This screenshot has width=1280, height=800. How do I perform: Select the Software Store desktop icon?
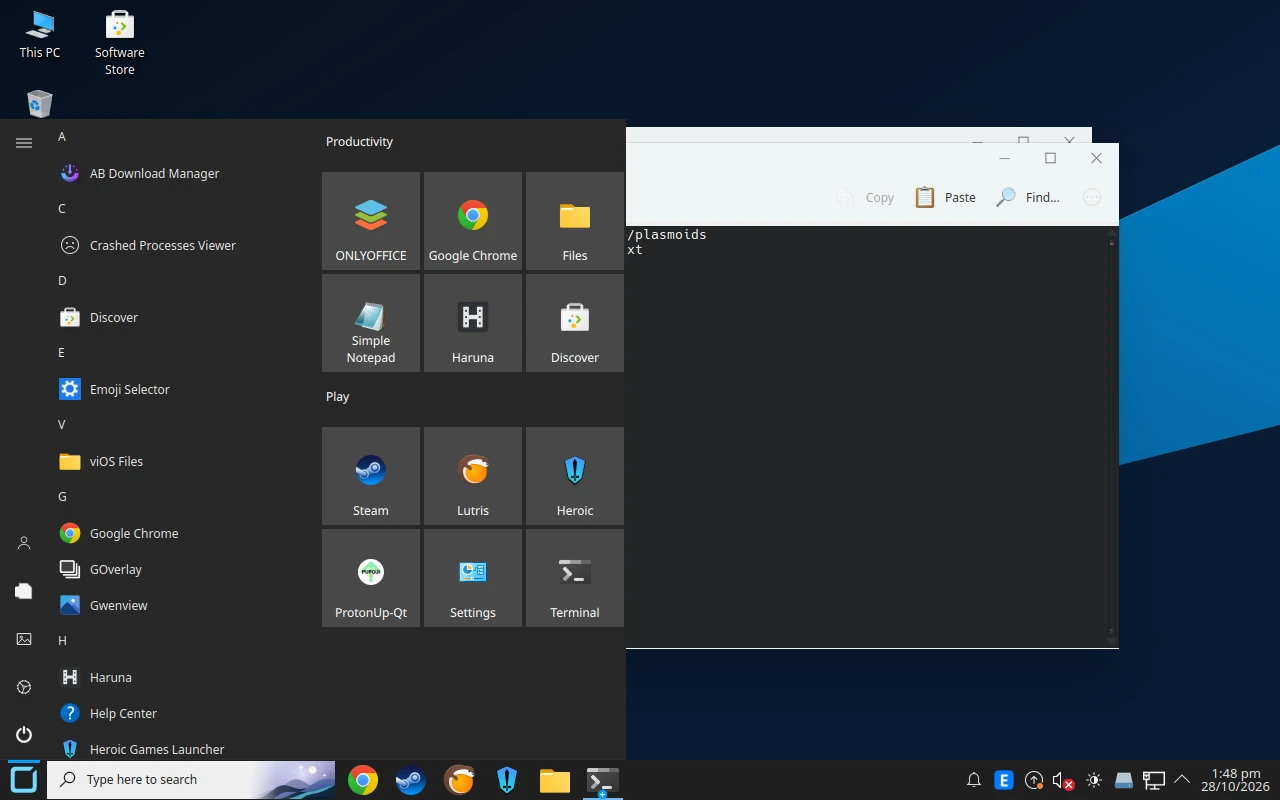(120, 44)
